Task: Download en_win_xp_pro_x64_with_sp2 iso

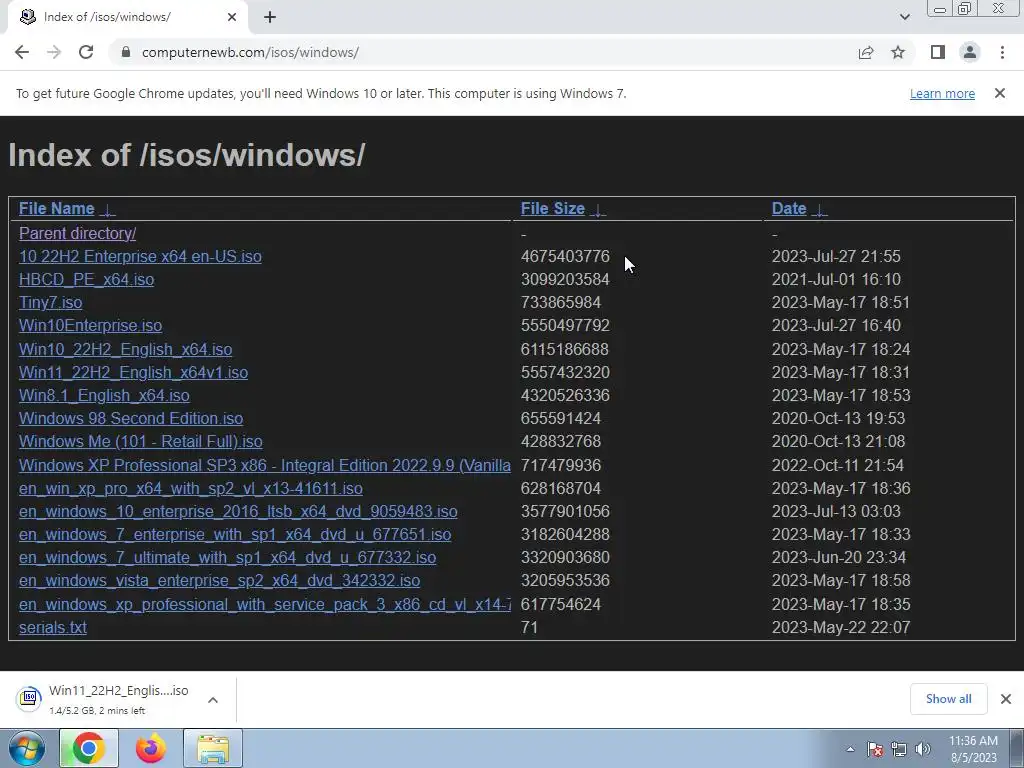Action: (191, 488)
